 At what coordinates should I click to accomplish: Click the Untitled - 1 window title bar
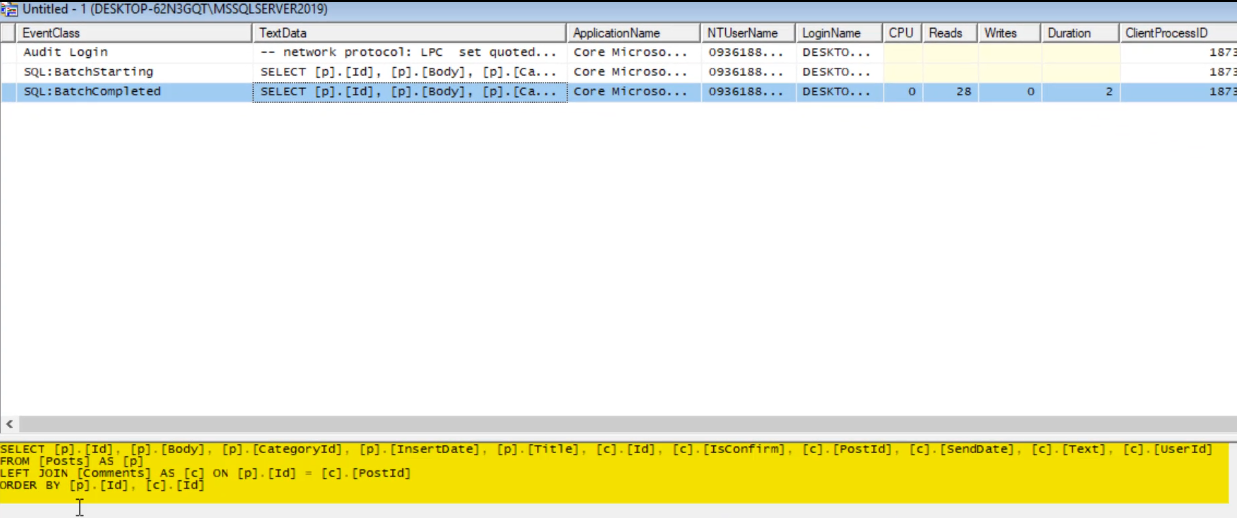[x=618, y=9]
